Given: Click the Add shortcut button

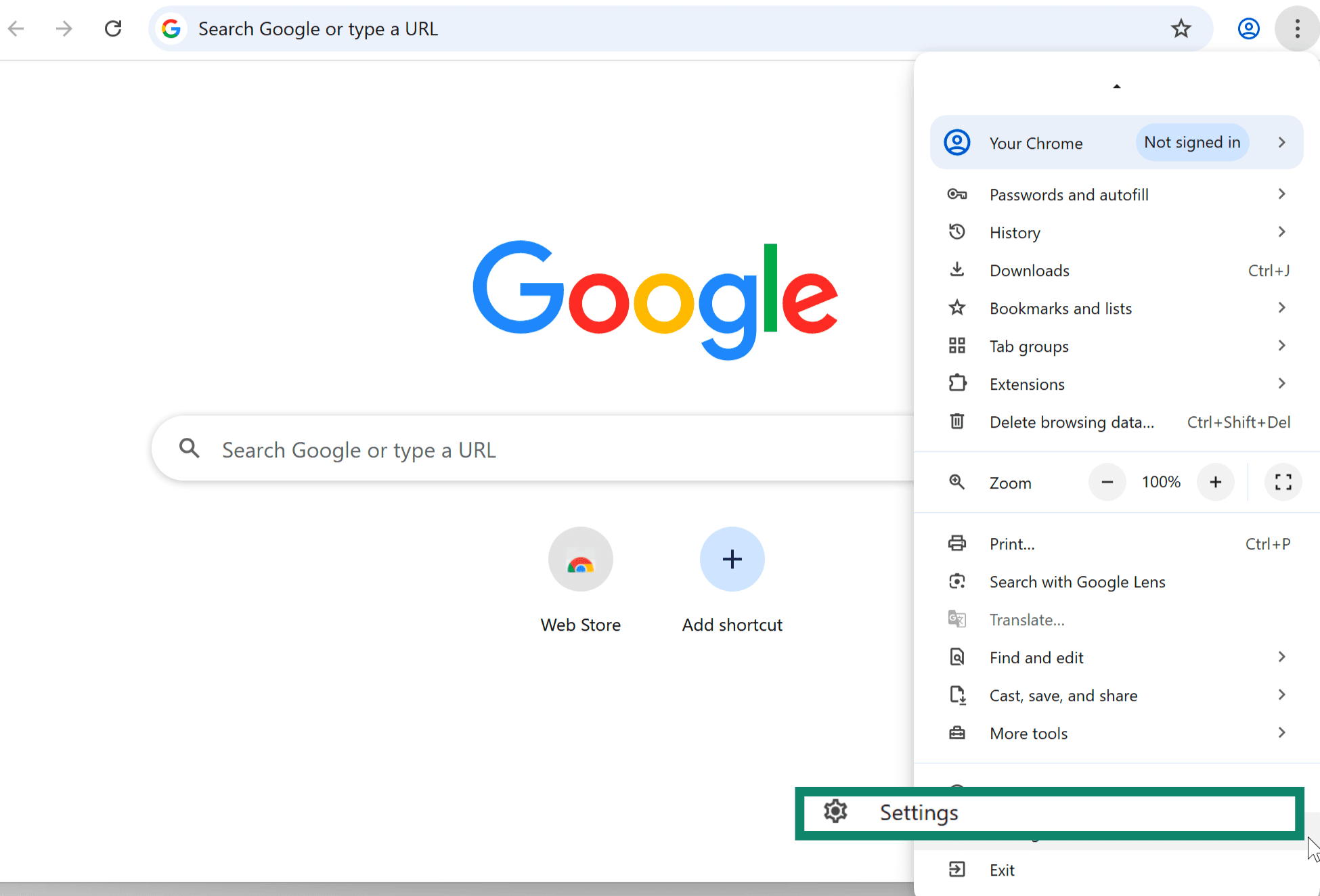Looking at the screenshot, I should 732,559.
